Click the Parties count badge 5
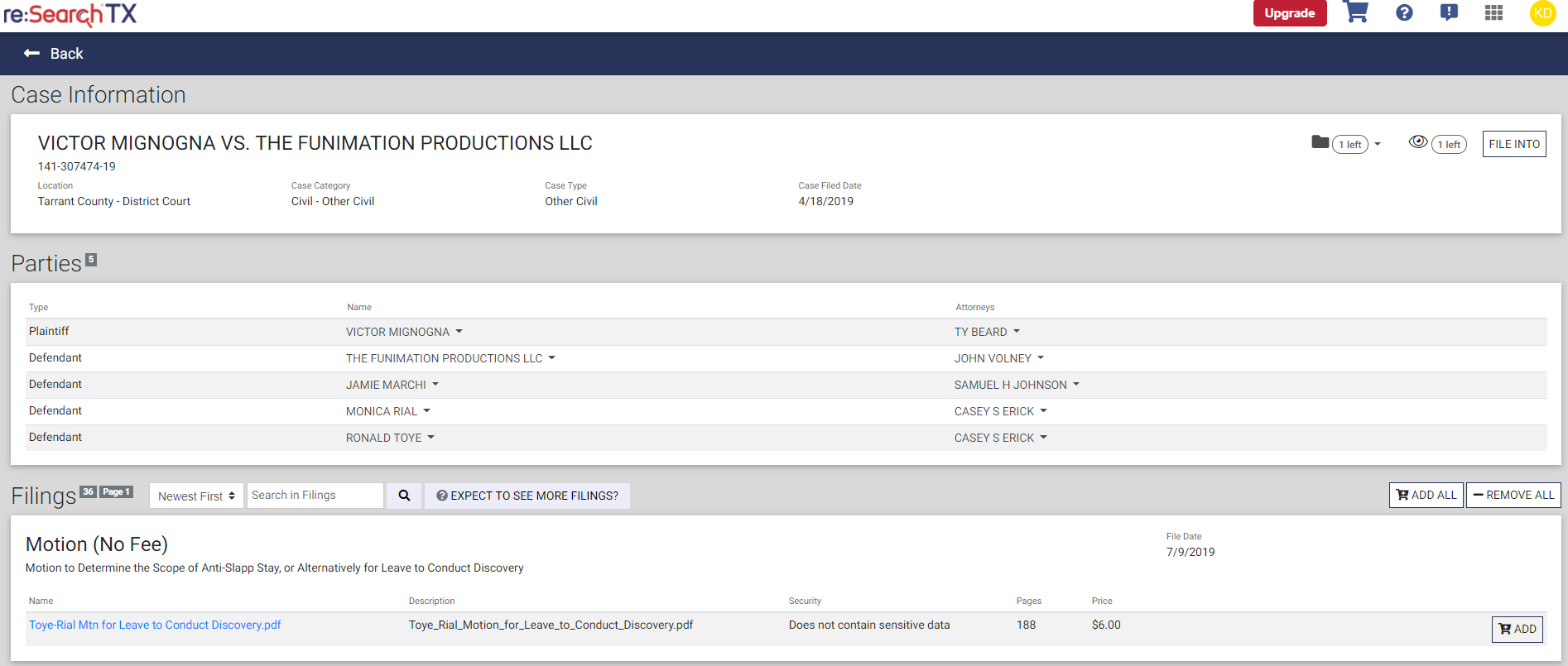This screenshot has width=1568, height=666. 91,259
